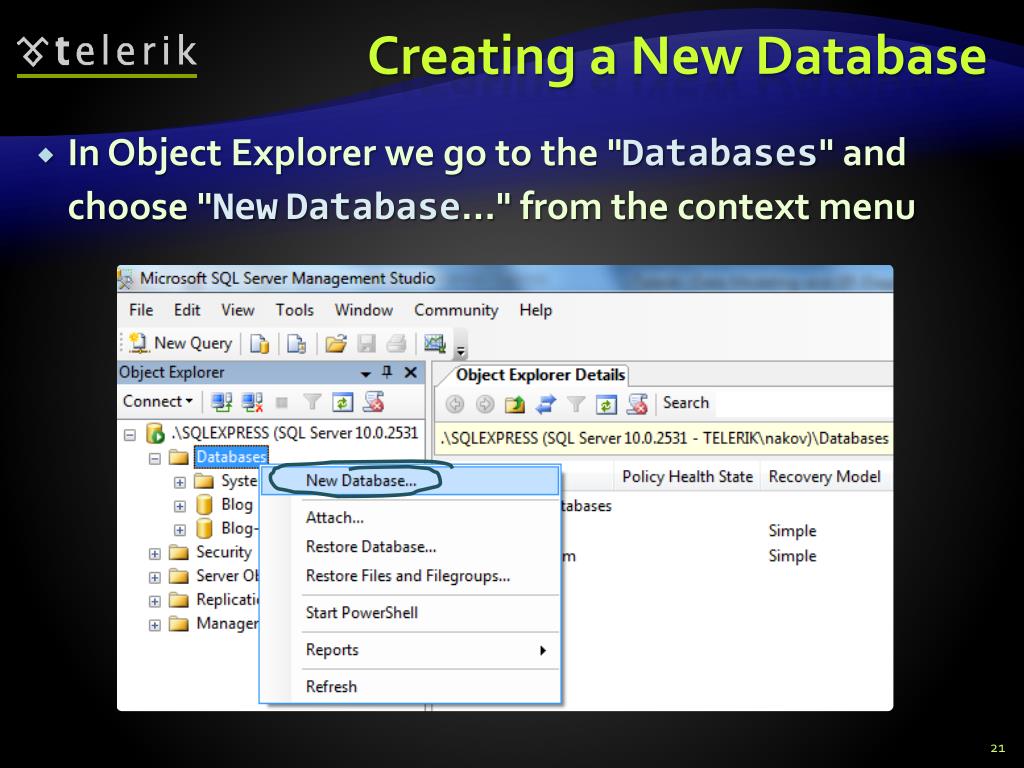The width and height of the screenshot is (1024, 768).
Task: Open the Community menu
Action: coord(456,310)
